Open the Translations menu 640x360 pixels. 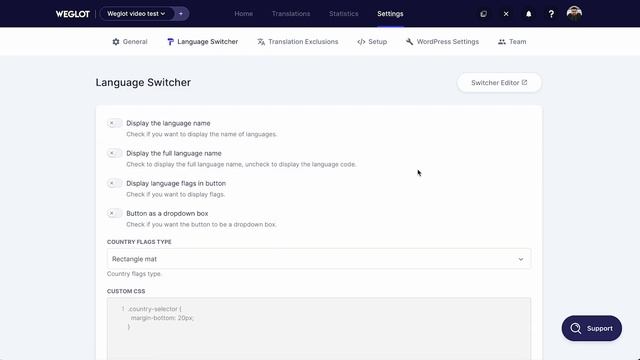pyautogui.click(x=291, y=13)
